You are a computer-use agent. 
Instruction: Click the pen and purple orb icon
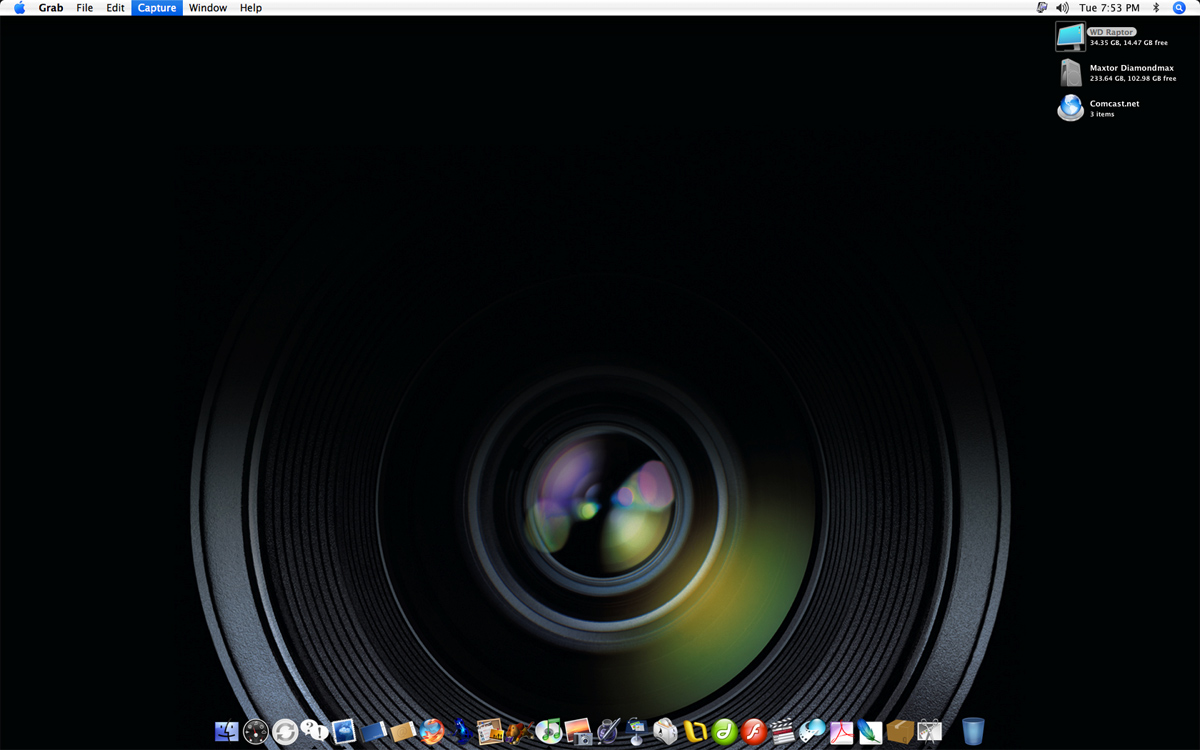607,732
